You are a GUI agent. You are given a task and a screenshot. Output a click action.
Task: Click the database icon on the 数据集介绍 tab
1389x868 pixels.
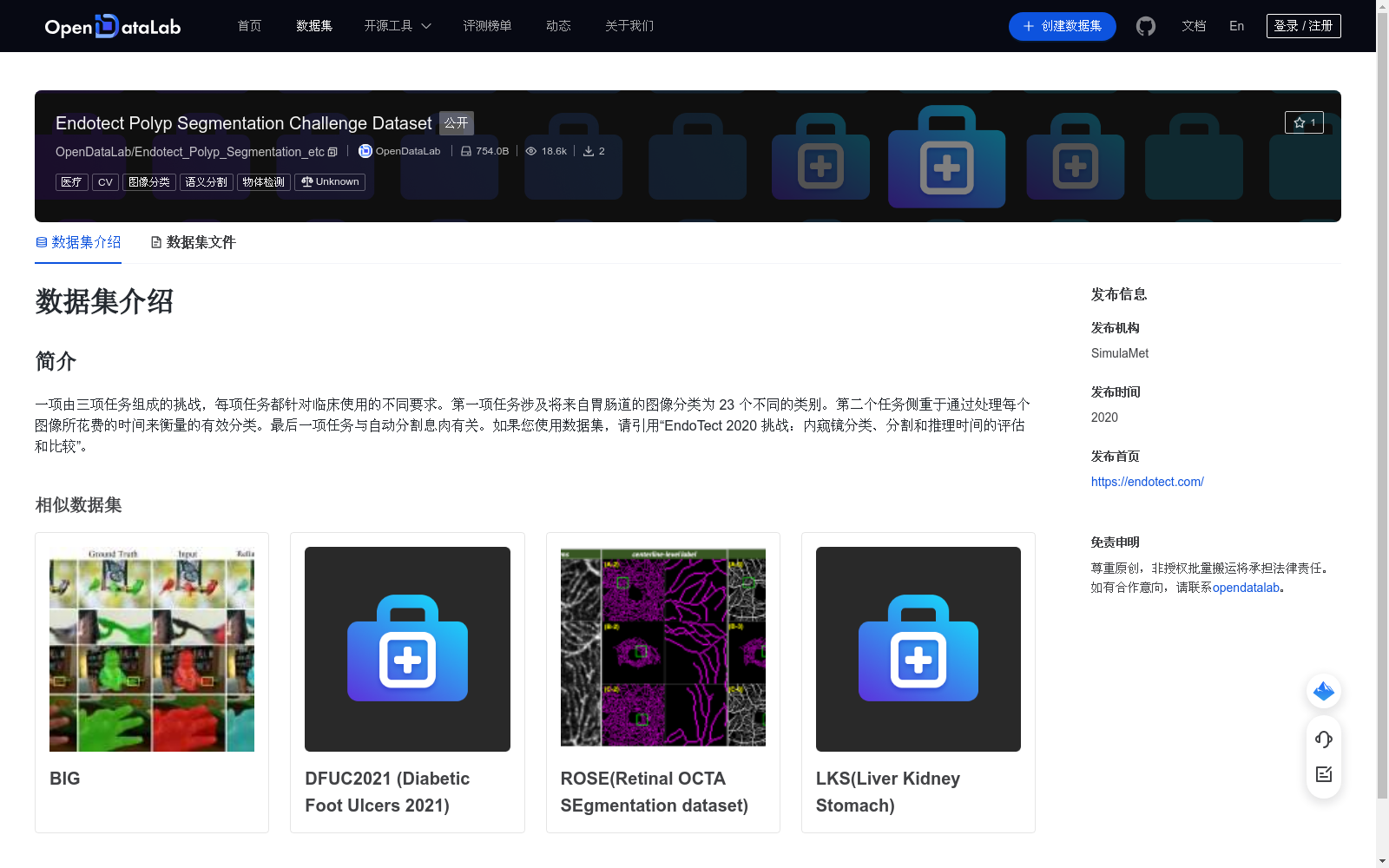42,242
